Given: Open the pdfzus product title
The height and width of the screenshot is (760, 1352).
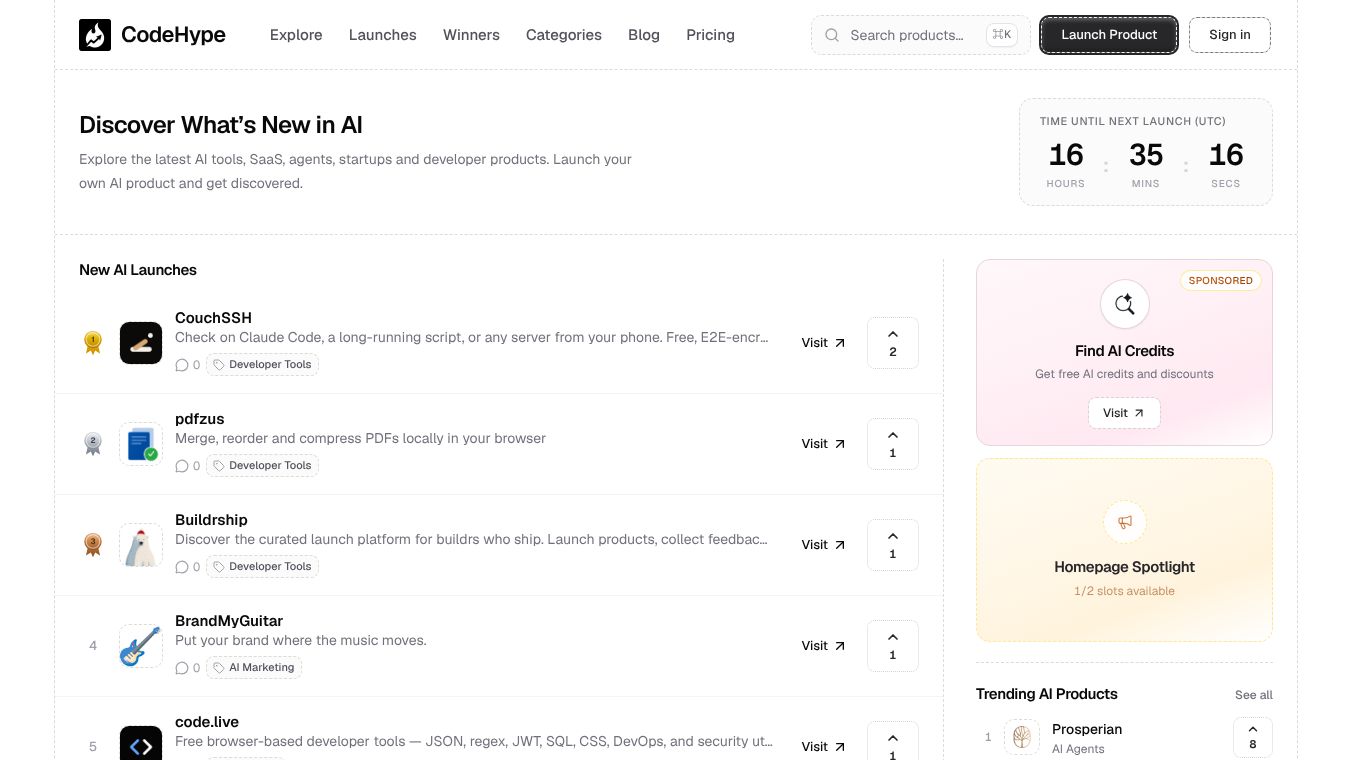Looking at the screenshot, I should pos(200,419).
